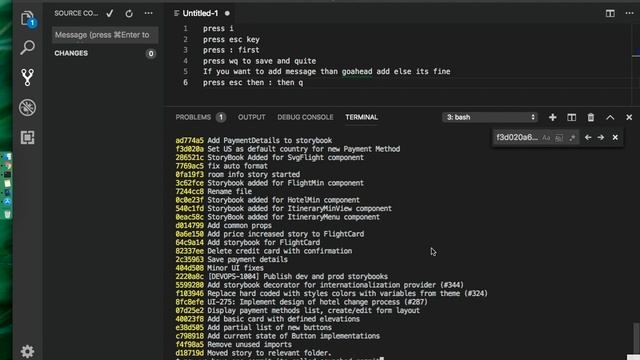Close the terminal panel
Viewport: 640px width, 360px height.
(629, 118)
